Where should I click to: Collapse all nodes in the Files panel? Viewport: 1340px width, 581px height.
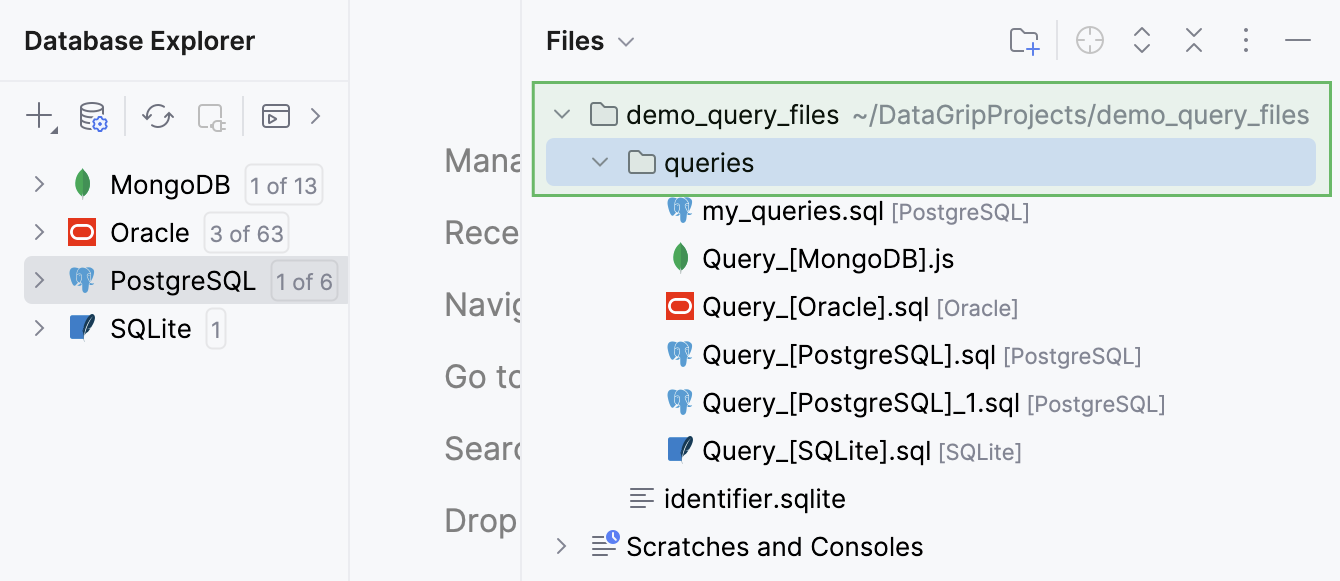1193,40
